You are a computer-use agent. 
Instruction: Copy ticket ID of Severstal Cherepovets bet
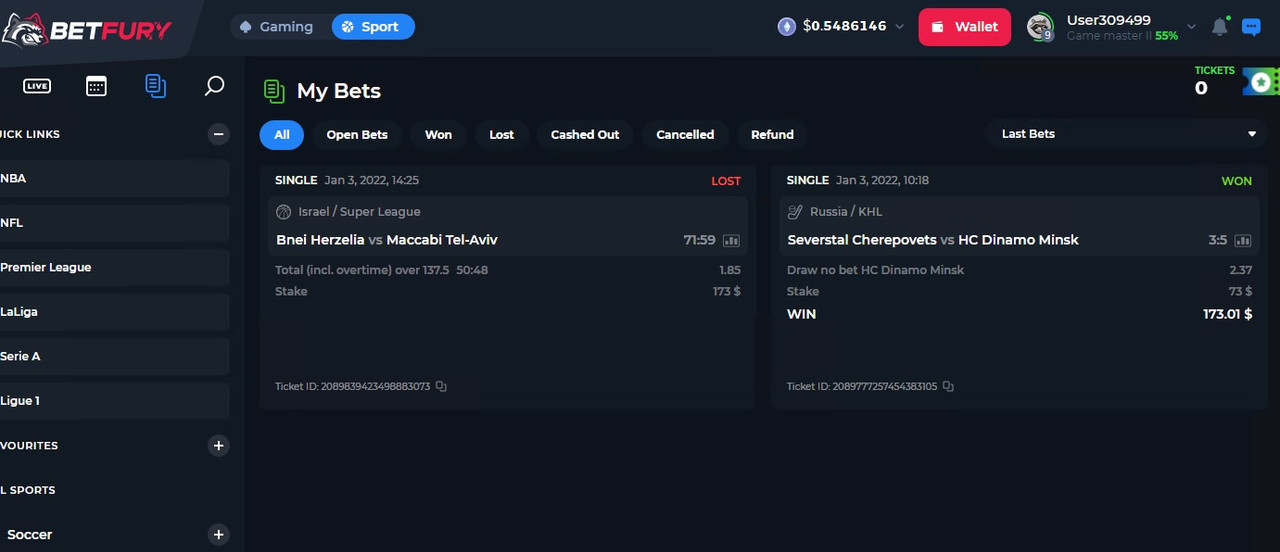(948, 386)
